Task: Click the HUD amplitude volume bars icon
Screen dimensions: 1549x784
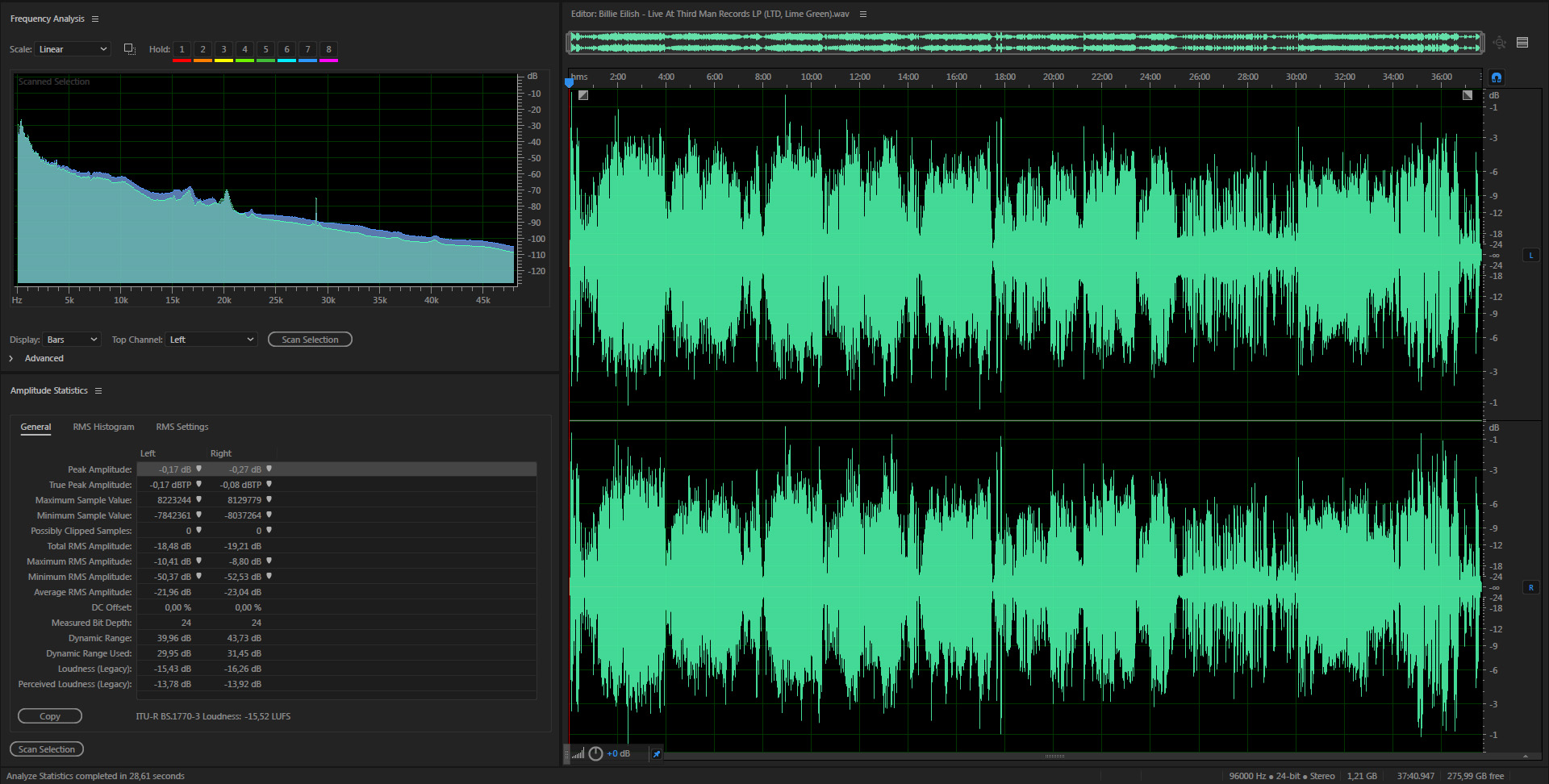Action: pyautogui.click(x=578, y=754)
